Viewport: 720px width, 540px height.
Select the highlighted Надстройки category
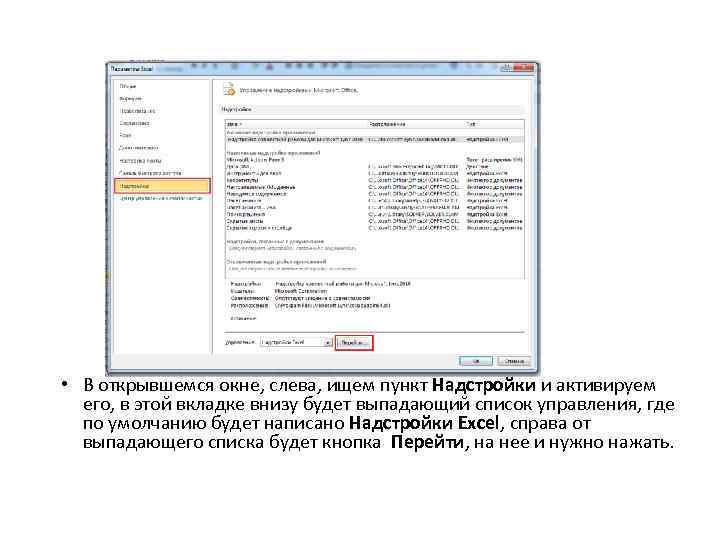click(162, 186)
